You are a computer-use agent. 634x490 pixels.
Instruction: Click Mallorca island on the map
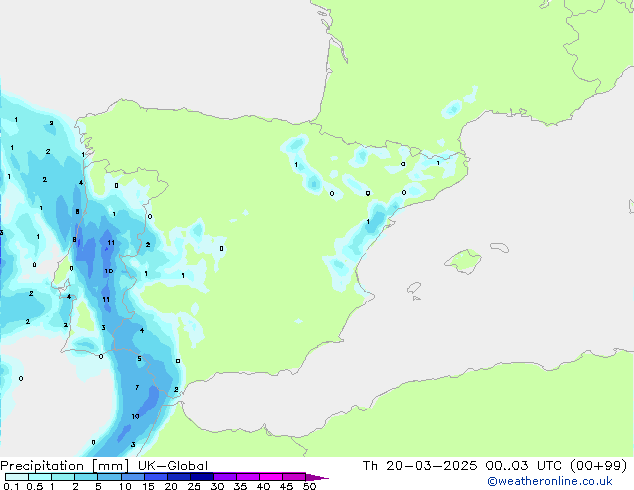pos(464,261)
